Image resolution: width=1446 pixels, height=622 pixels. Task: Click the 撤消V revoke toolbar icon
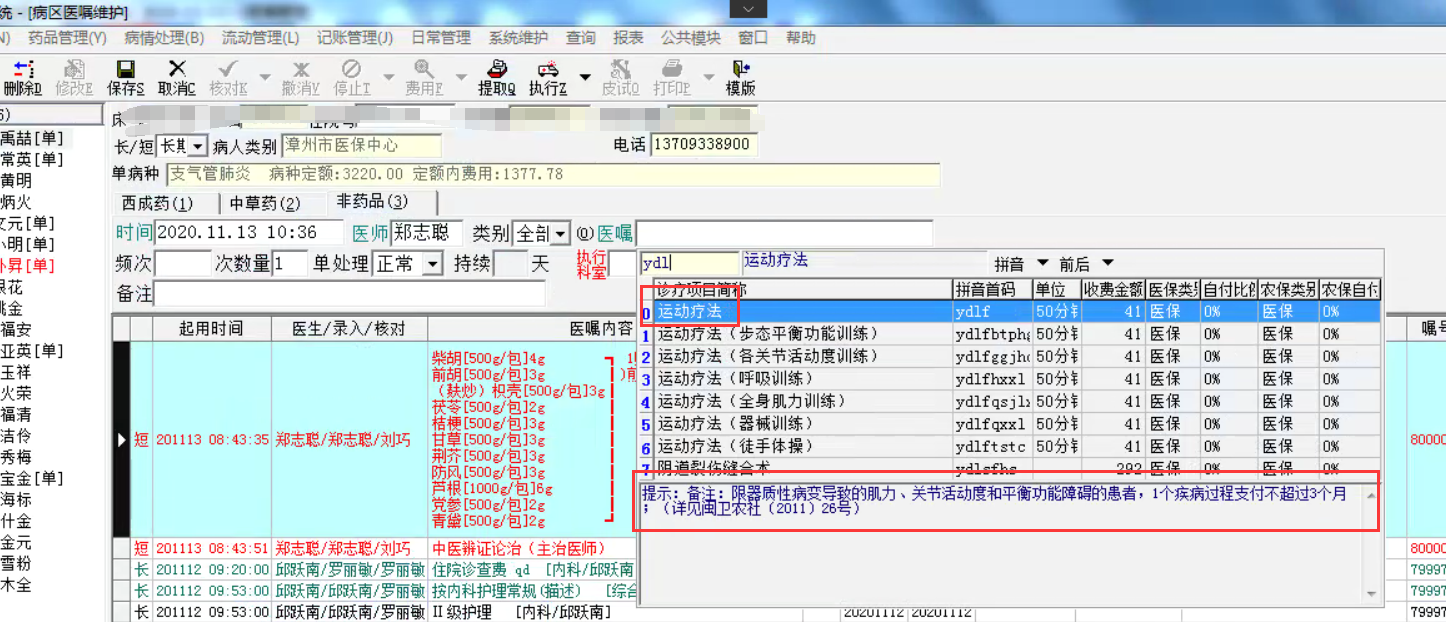point(300,76)
